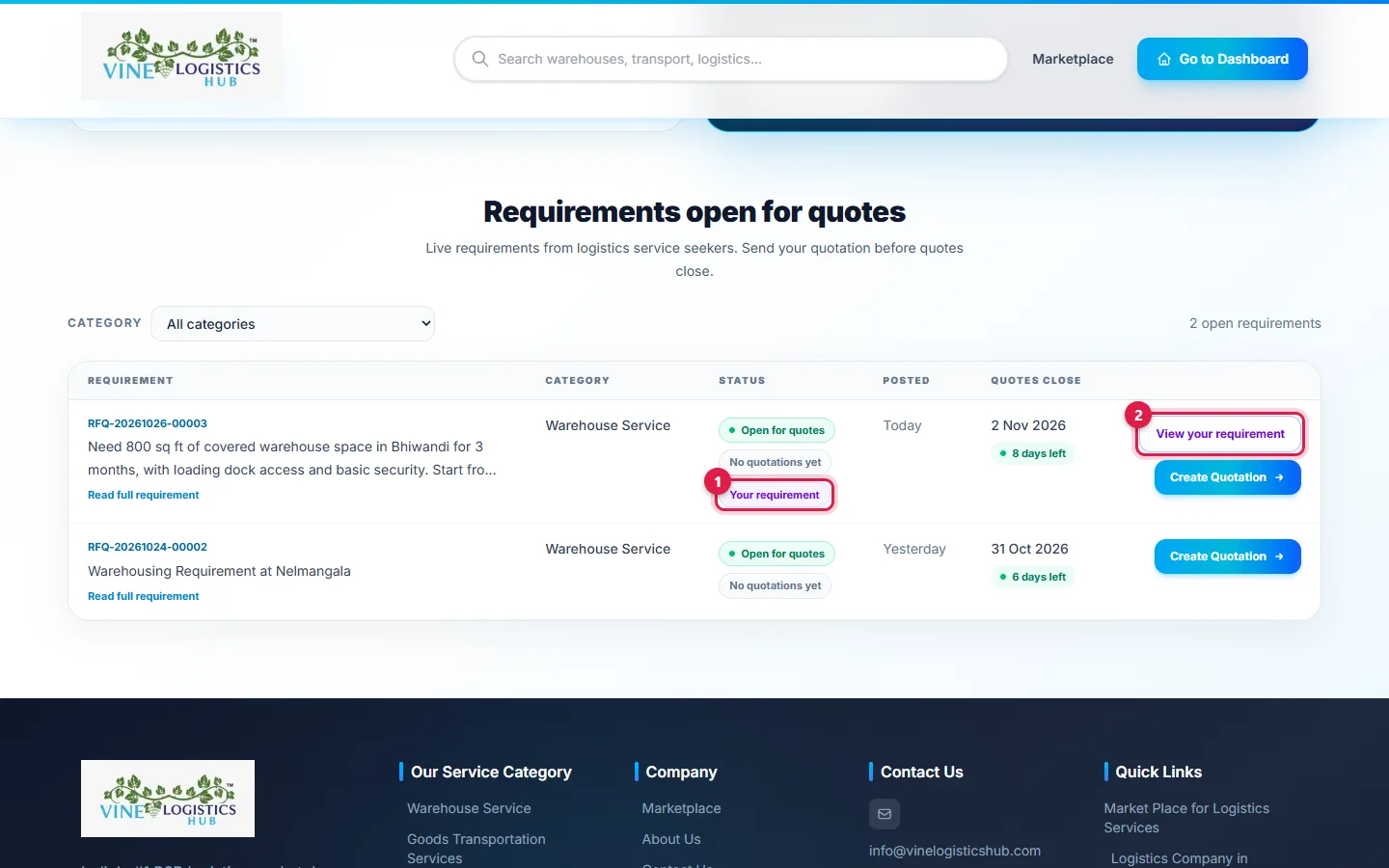1389x868 pixels.
Task: Open Goods Transportation Services footer link
Action: [477, 849]
